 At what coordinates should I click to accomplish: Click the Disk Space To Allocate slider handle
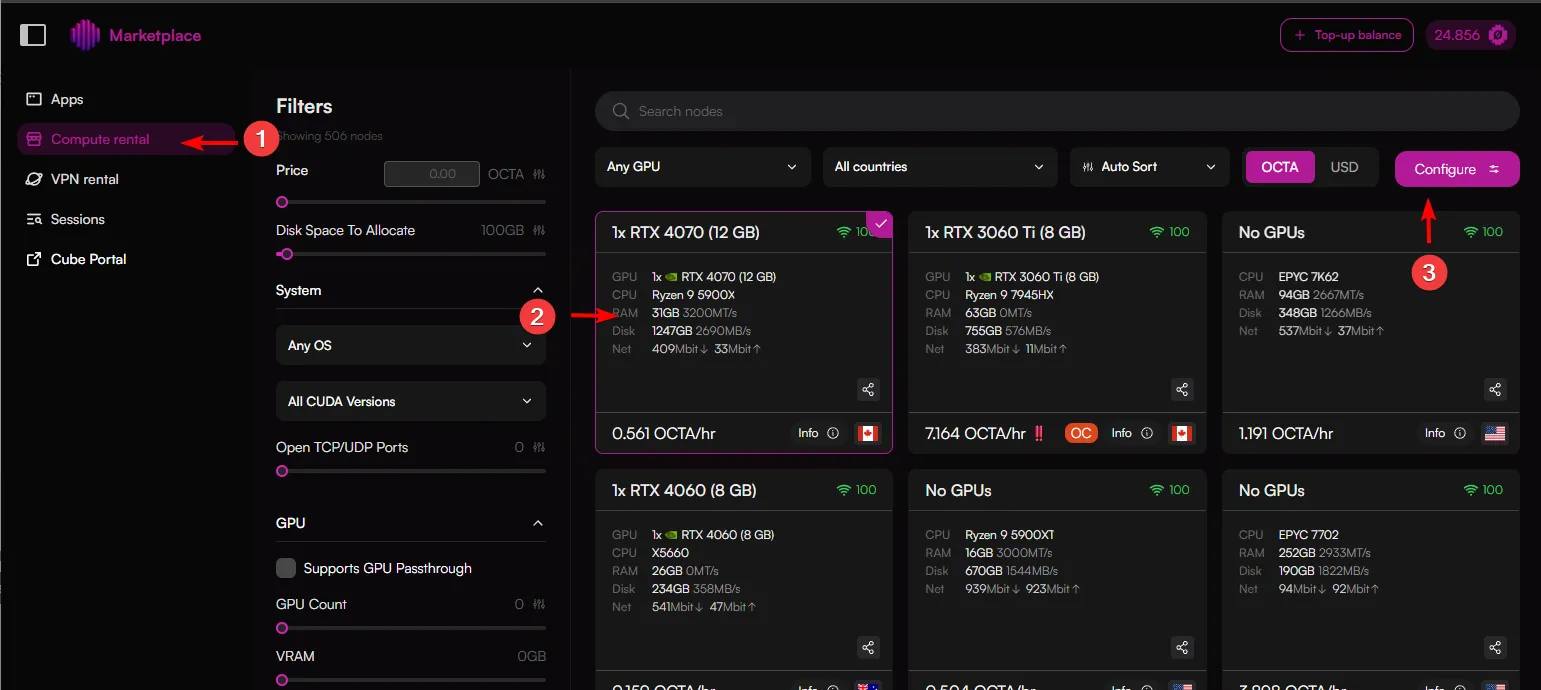pos(287,254)
